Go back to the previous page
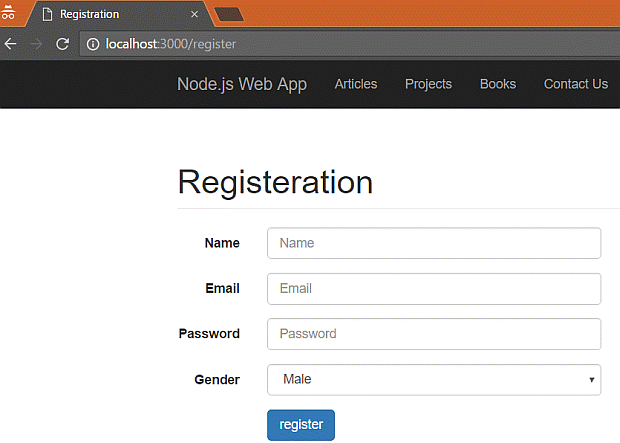The height and width of the screenshot is (443, 620). click(11, 44)
